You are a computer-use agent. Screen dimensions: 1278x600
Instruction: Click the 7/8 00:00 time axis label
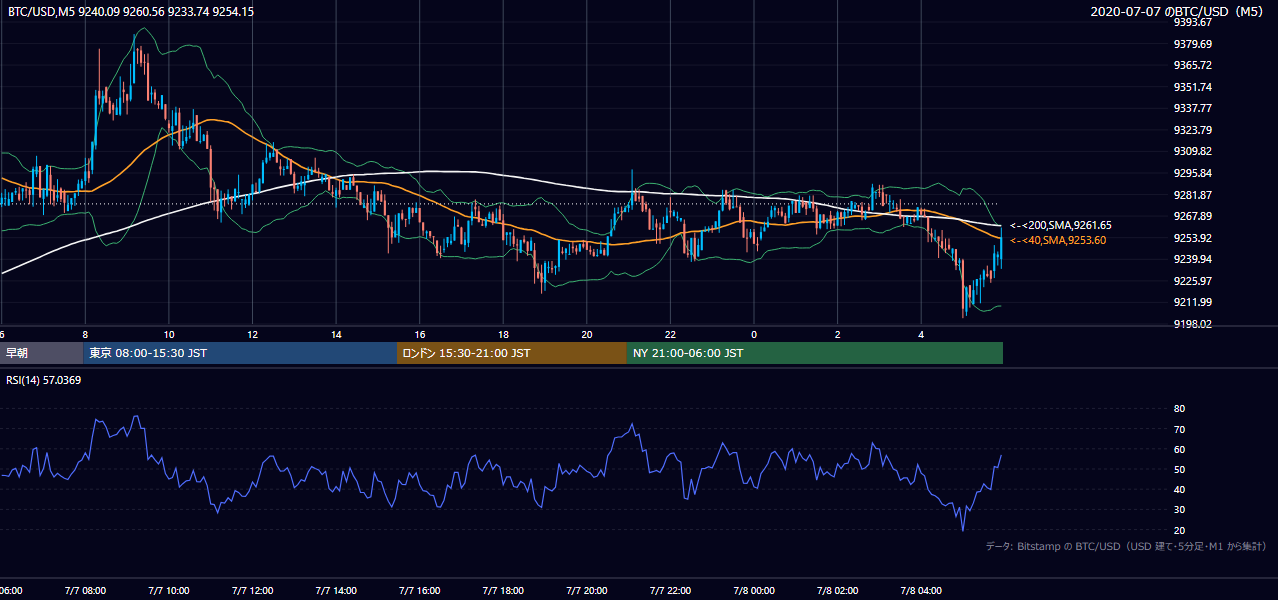coord(754,591)
